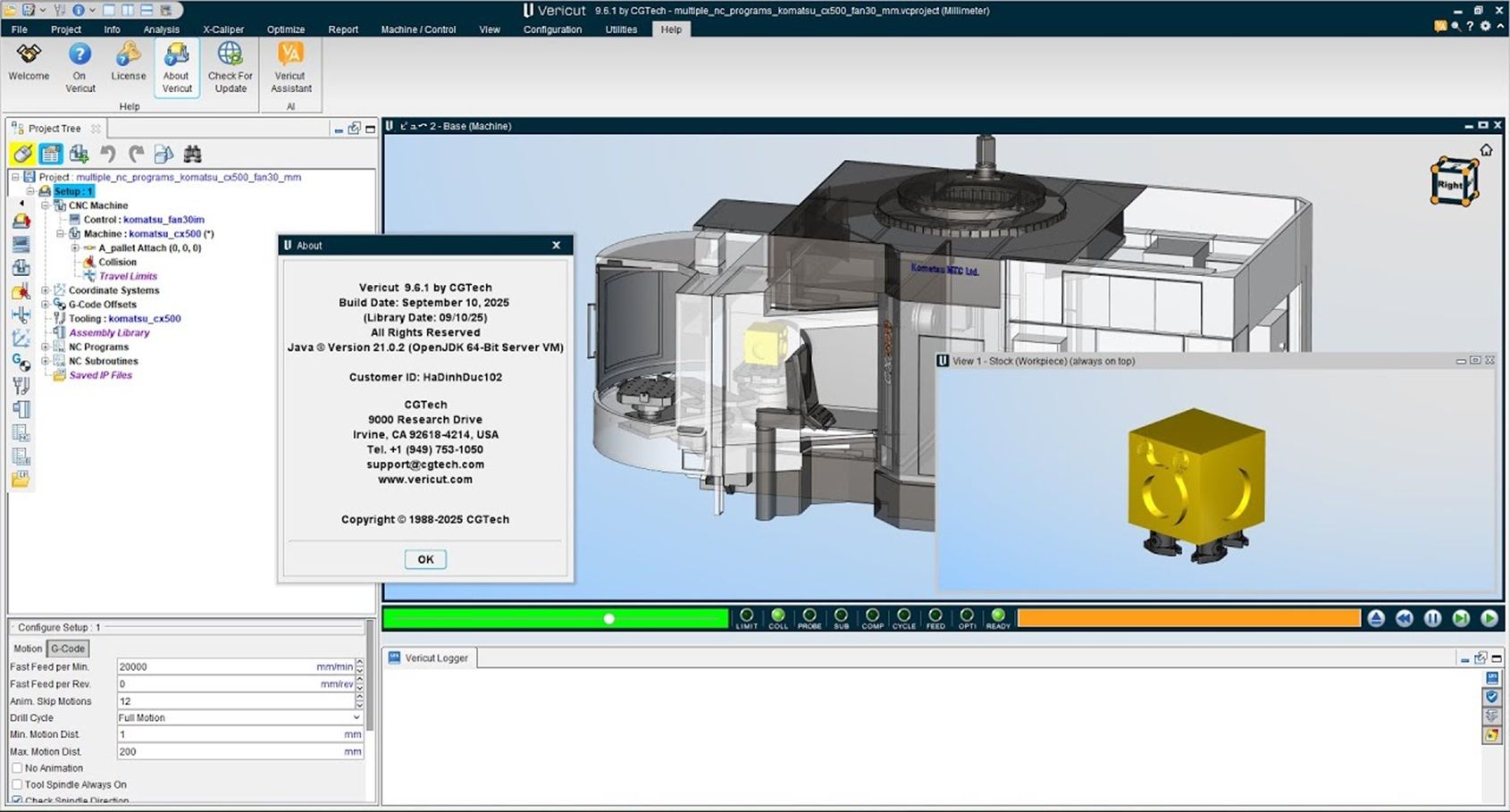Screen dimensions: 1510x812
Task: Expand the A_pallet Attach node
Action: 75,248
